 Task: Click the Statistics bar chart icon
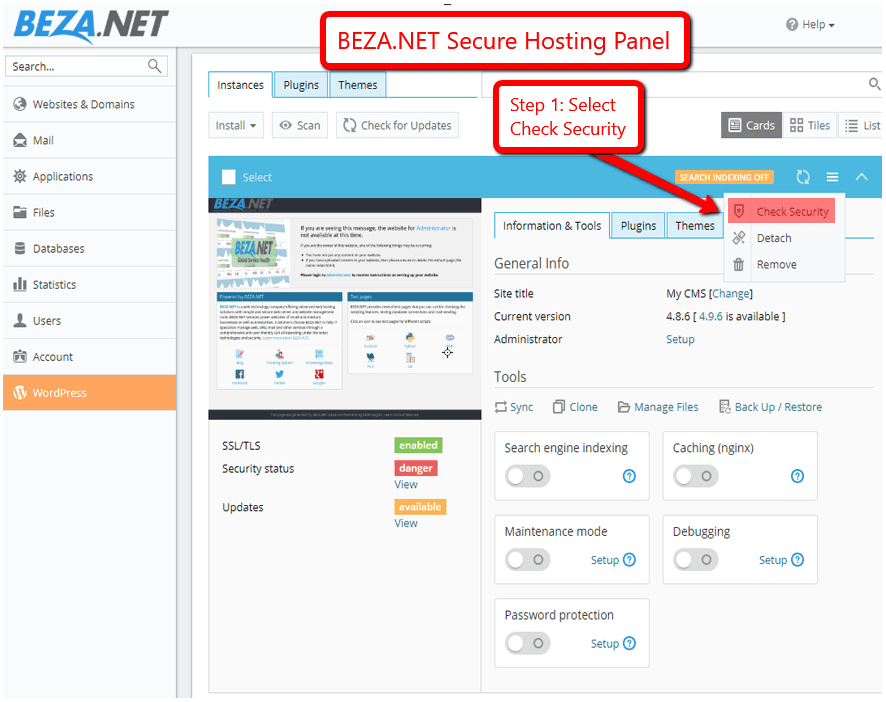20,284
